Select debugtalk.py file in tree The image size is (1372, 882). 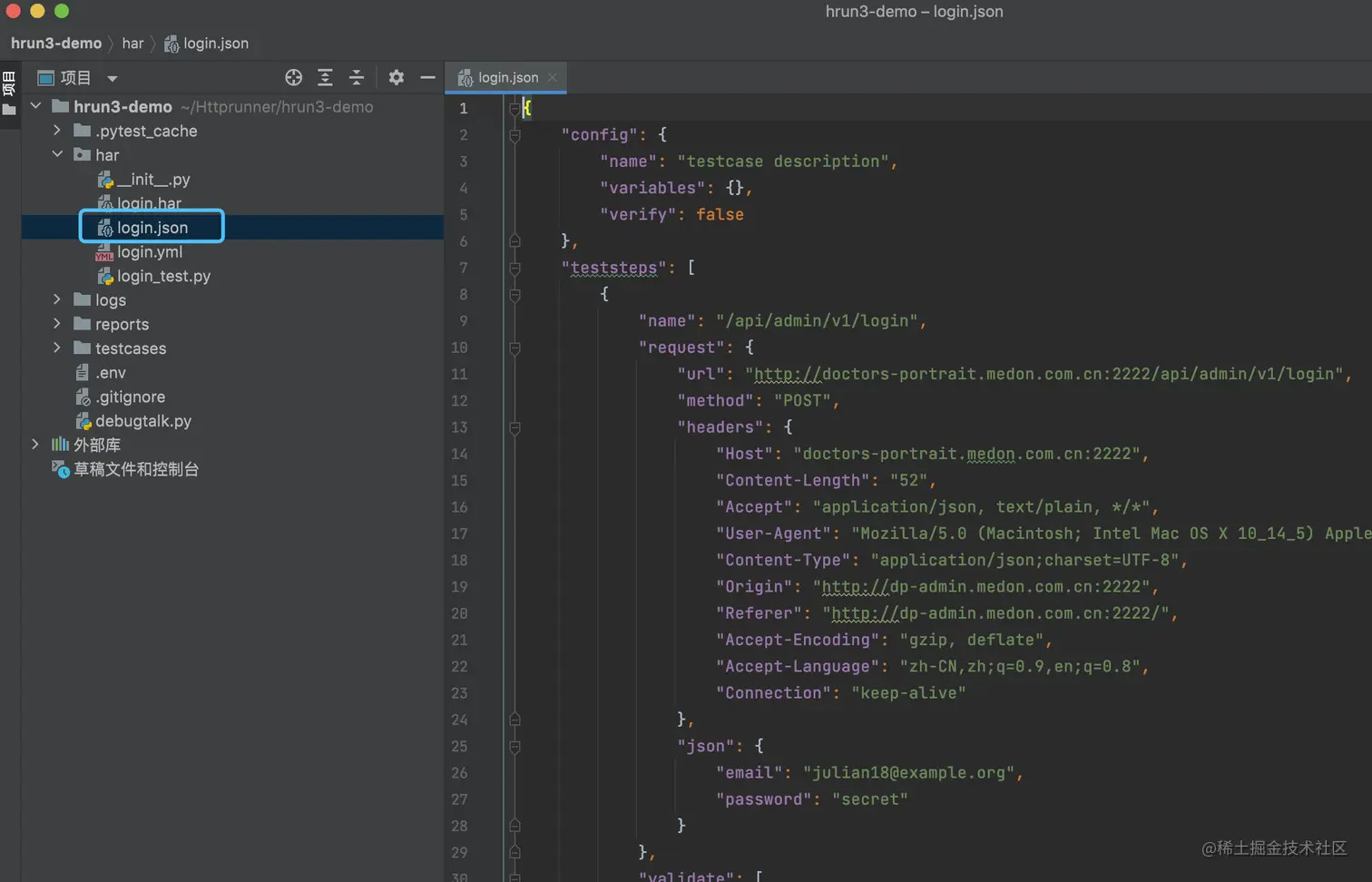tap(143, 421)
